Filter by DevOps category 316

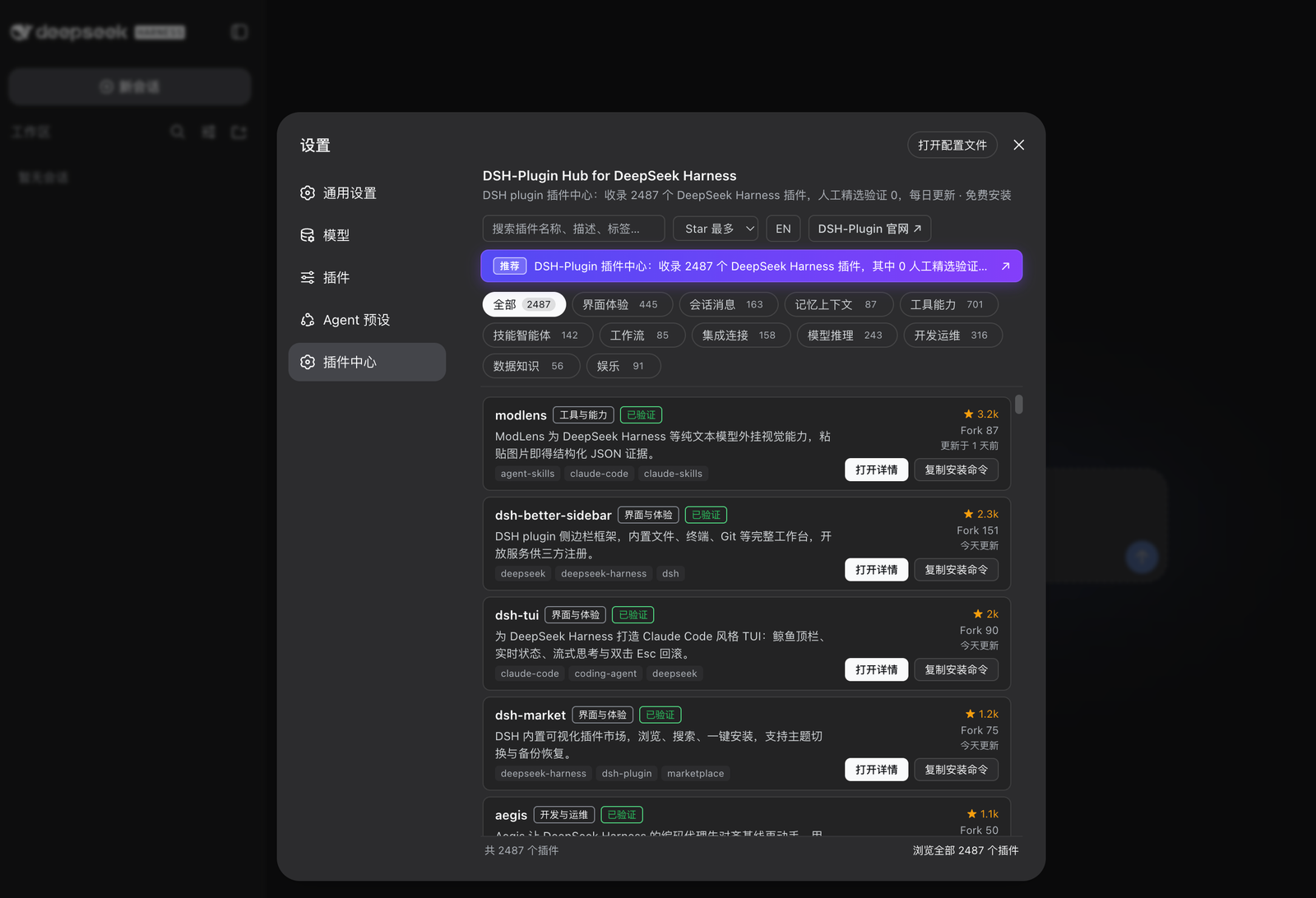pos(952,336)
